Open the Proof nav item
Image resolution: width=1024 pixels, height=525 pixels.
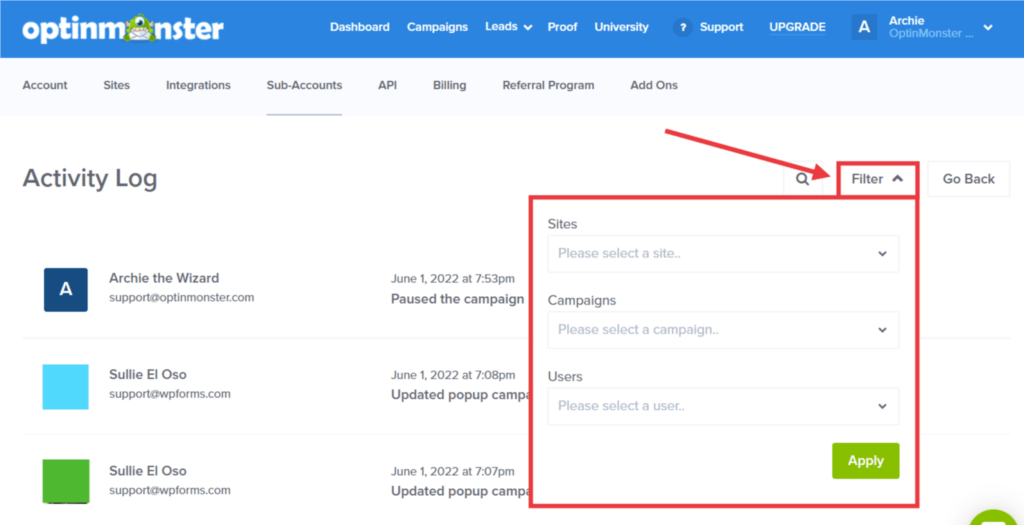coord(562,27)
